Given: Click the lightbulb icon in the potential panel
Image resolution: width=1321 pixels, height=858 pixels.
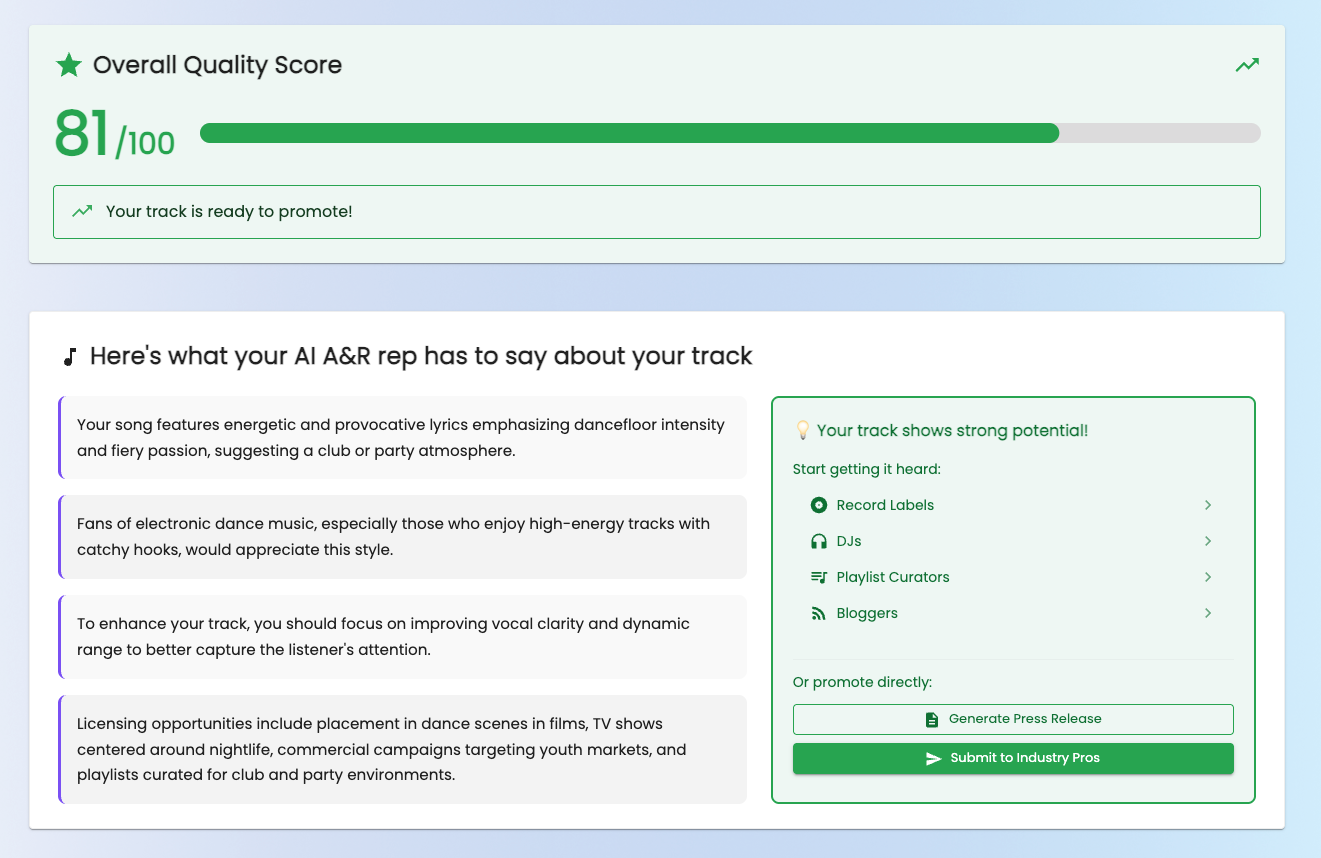Looking at the screenshot, I should pyautogui.click(x=802, y=430).
